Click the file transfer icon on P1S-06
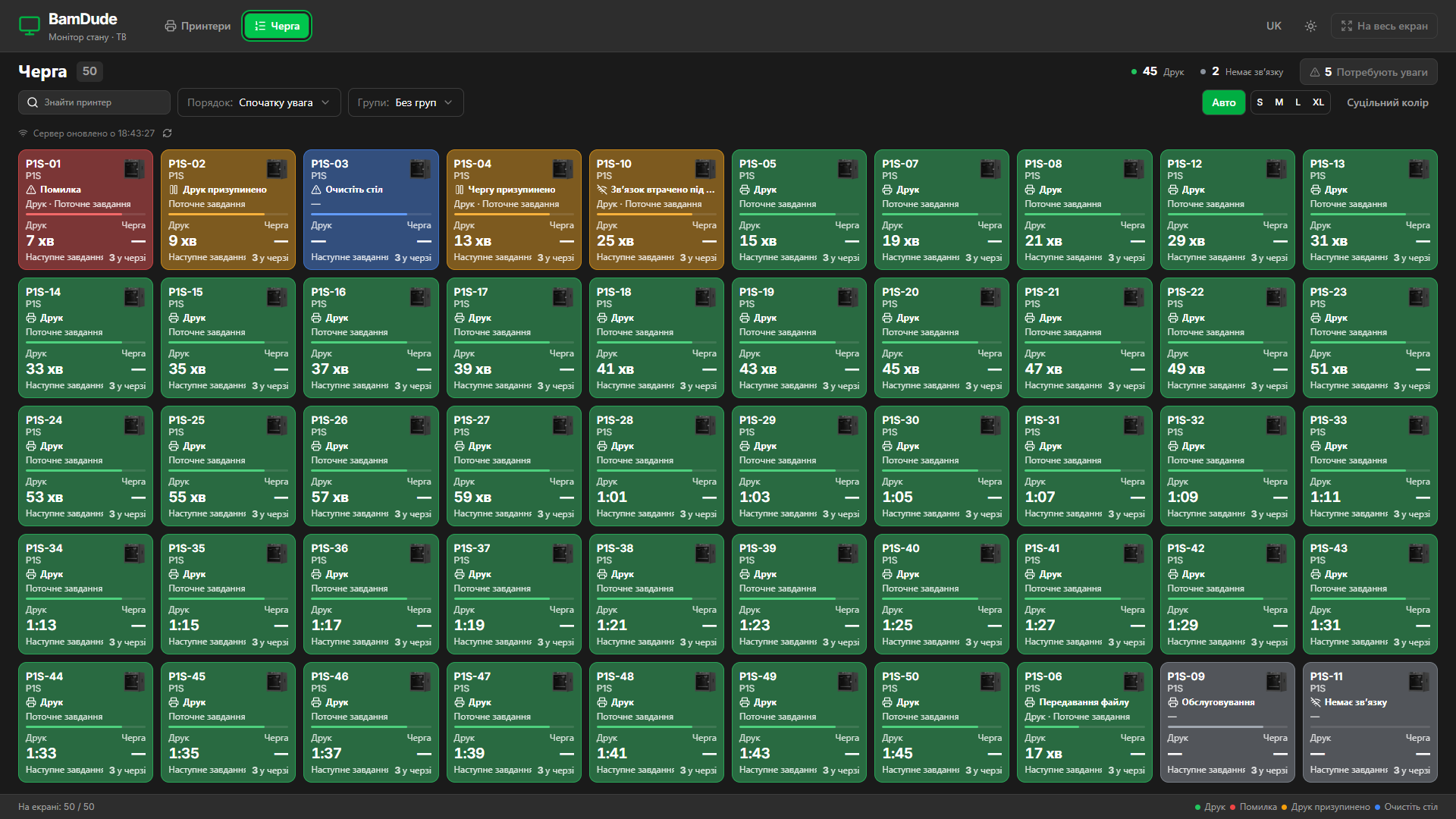The image size is (1456, 819). point(1030,702)
